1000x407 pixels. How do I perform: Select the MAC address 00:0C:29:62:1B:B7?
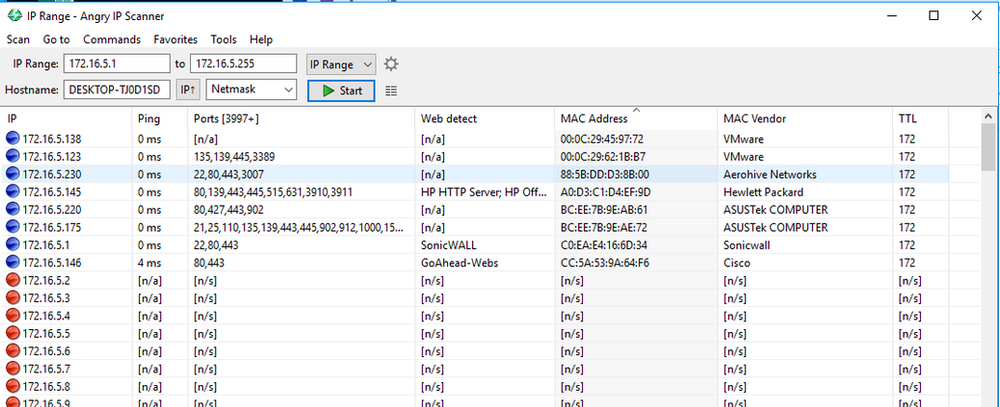(x=602, y=156)
